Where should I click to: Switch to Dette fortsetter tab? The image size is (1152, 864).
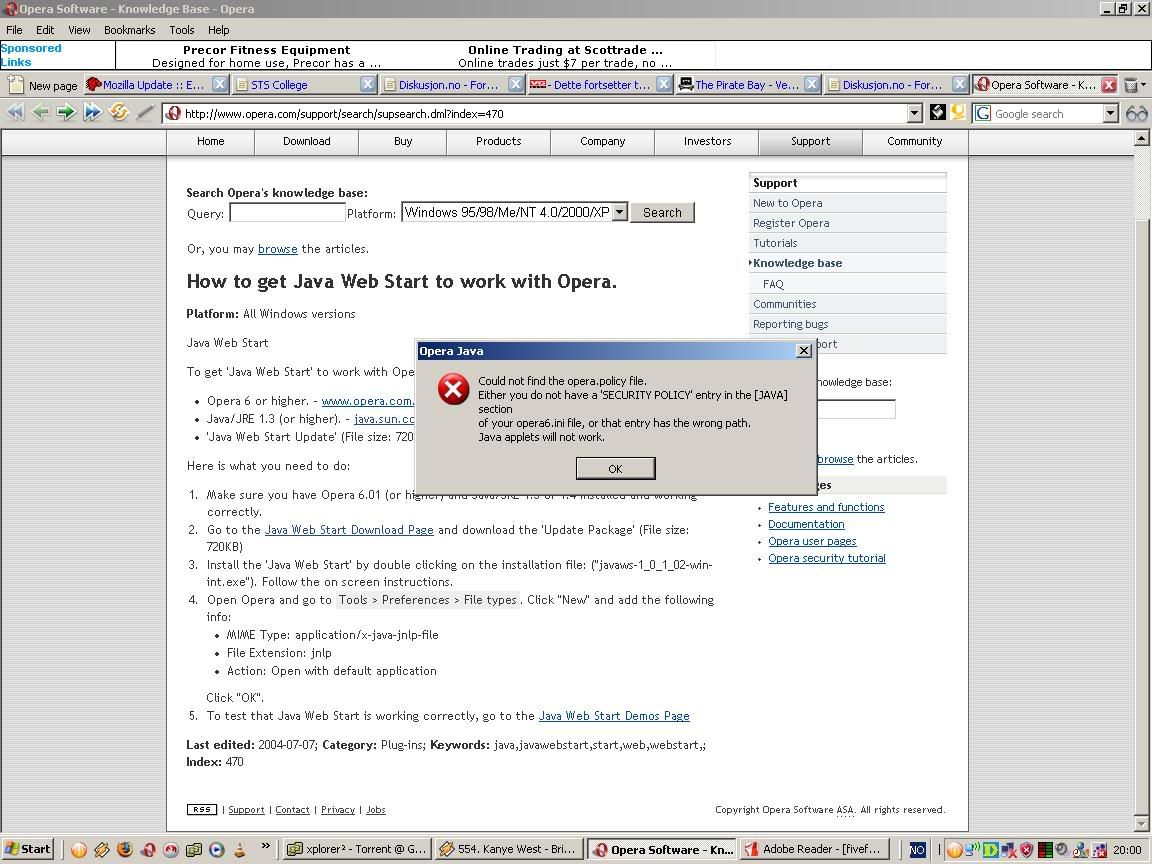coord(601,84)
